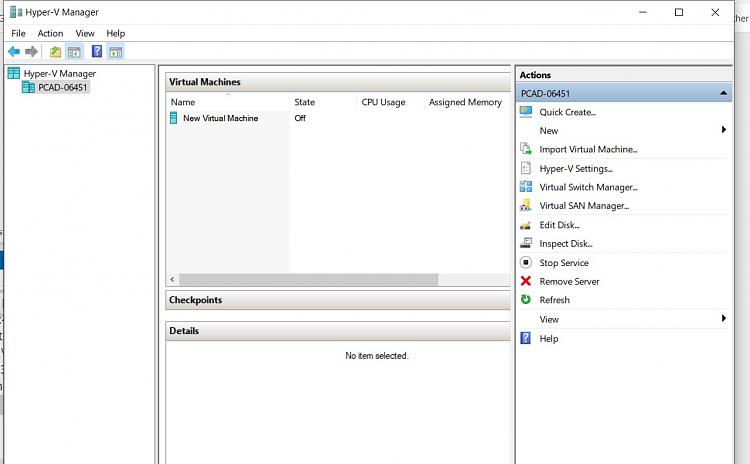Open the View menu in menu bar
Image resolution: width=750 pixels, height=464 pixels.
tap(85, 33)
